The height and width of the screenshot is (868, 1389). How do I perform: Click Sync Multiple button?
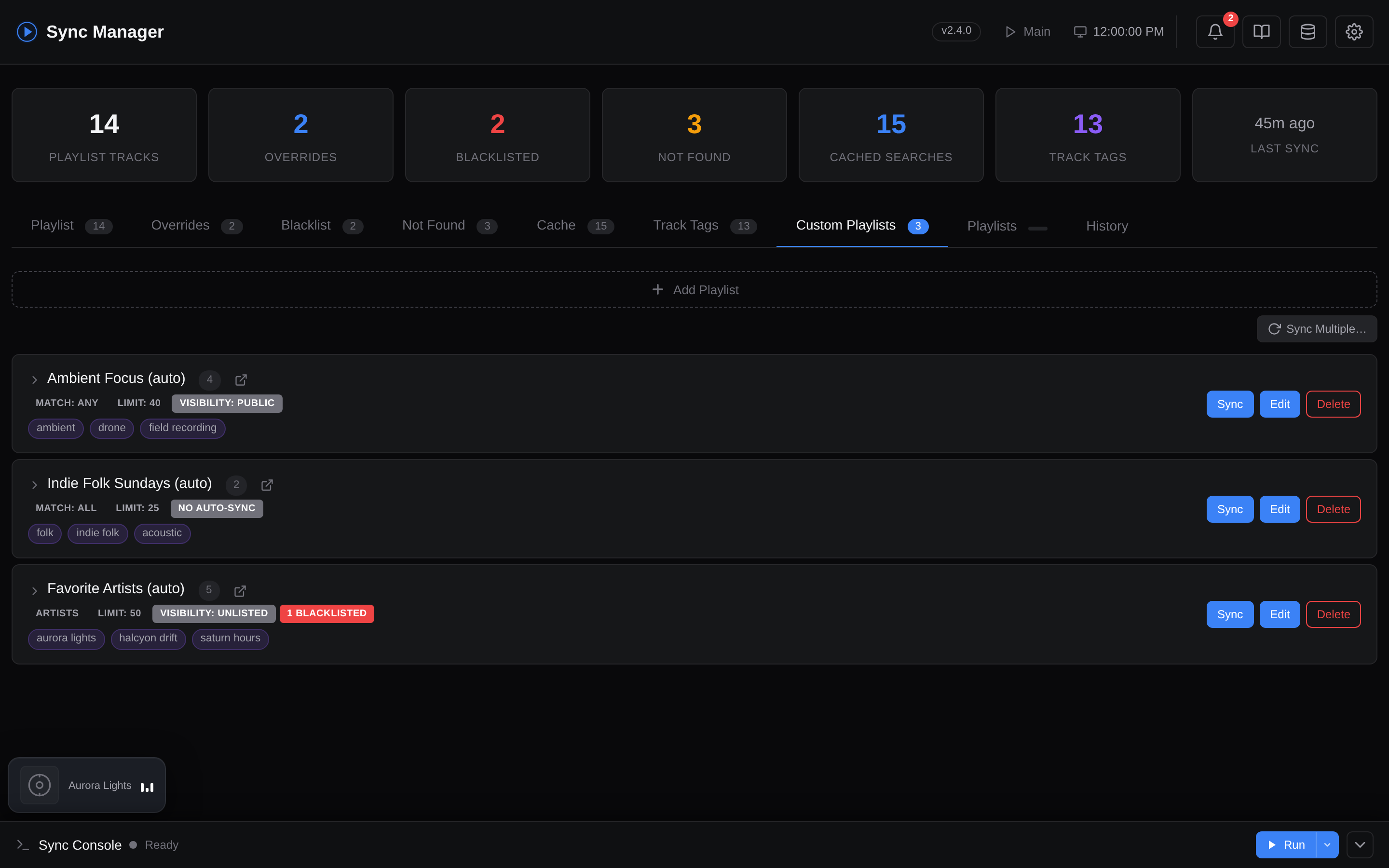coord(1317,329)
